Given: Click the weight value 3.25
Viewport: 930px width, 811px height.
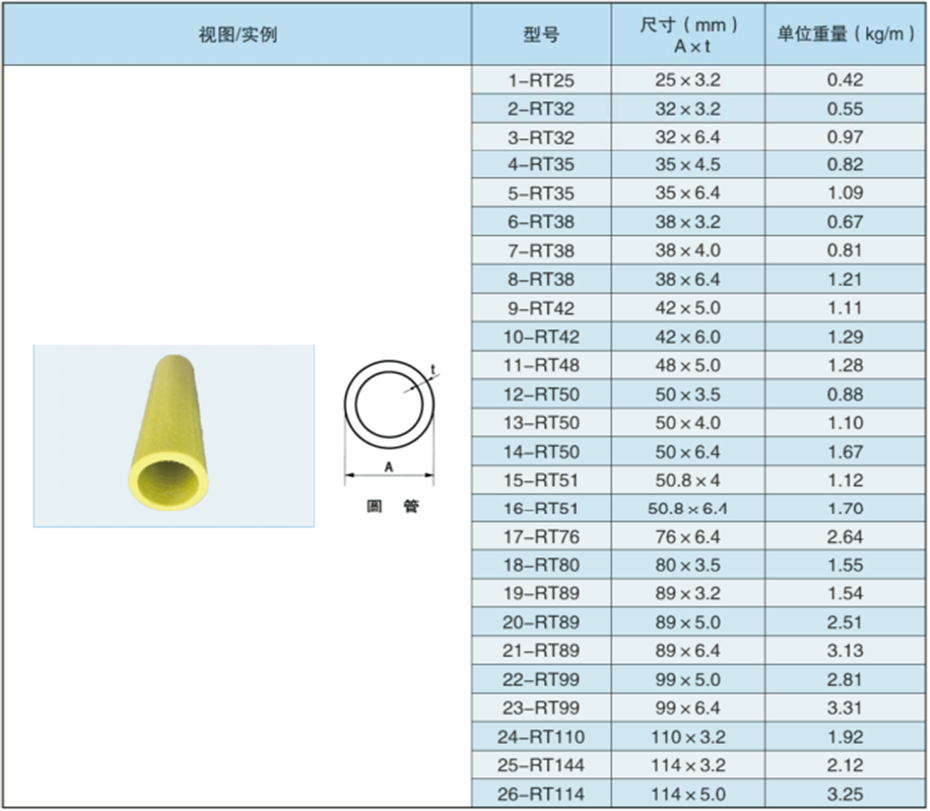Looking at the screenshot, I should click(x=845, y=795).
